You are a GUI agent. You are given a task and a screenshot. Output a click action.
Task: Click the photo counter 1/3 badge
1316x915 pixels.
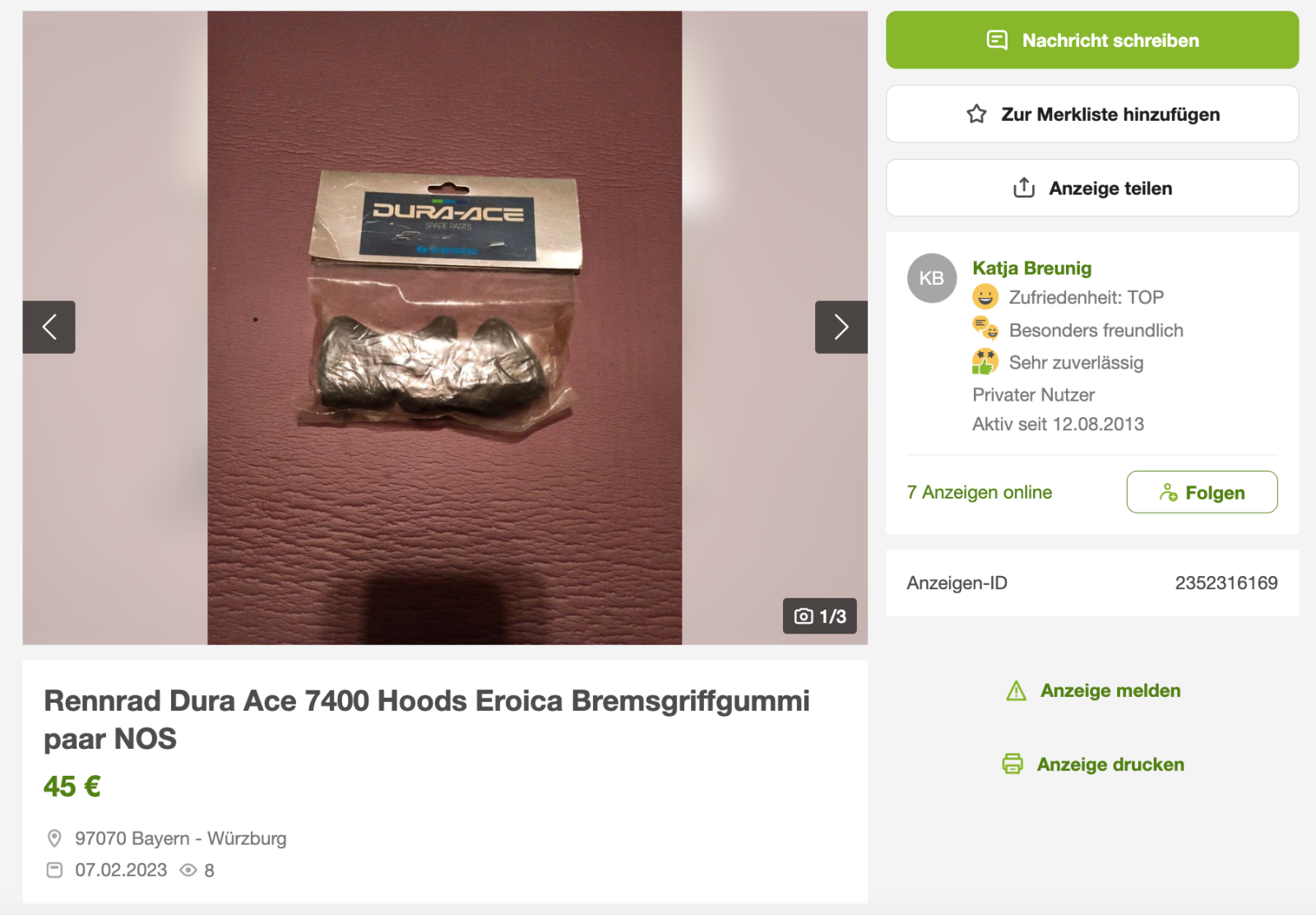point(820,615)
